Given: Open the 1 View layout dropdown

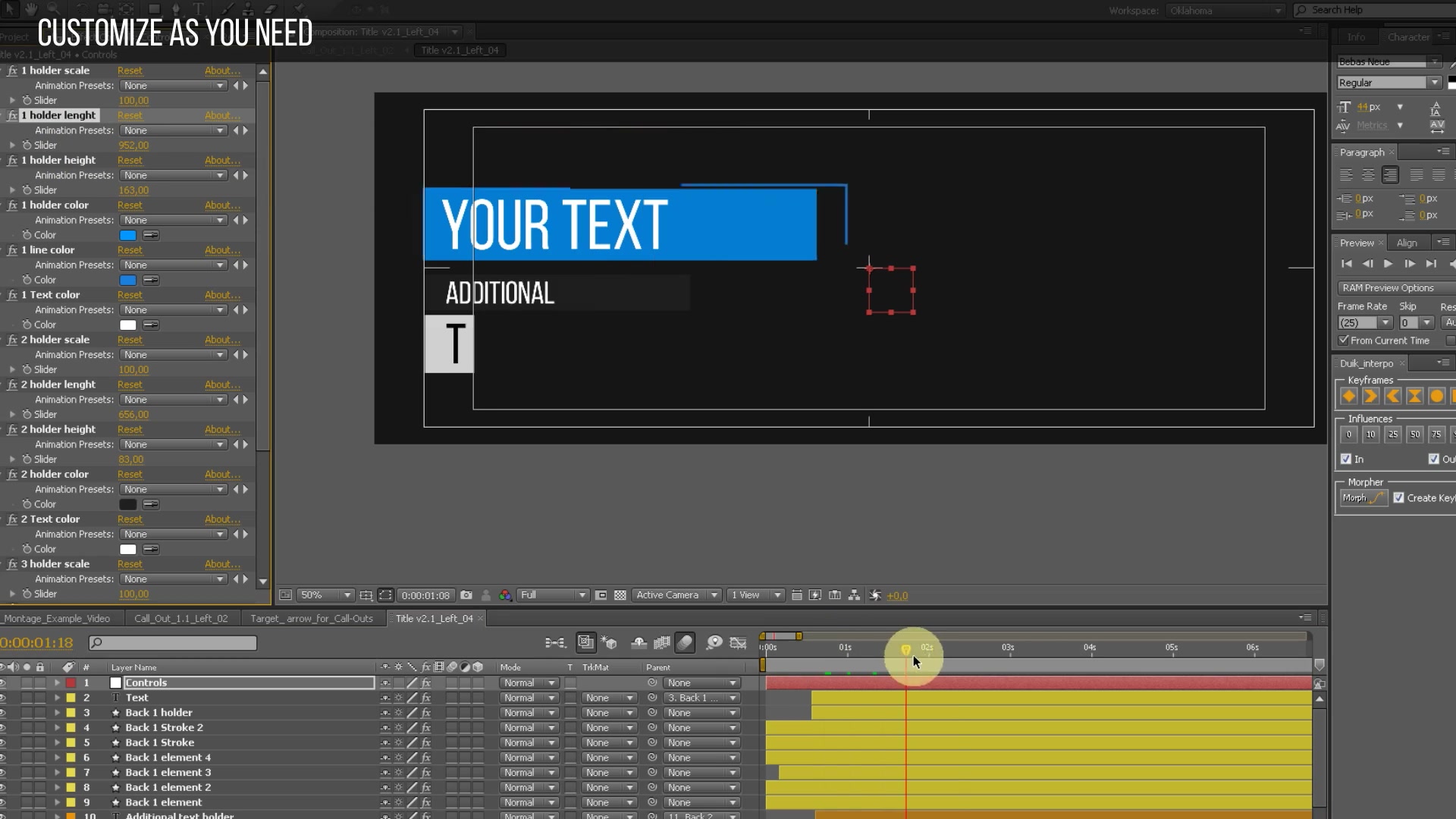Looking at the screenshot, I should tap(755, 595).
